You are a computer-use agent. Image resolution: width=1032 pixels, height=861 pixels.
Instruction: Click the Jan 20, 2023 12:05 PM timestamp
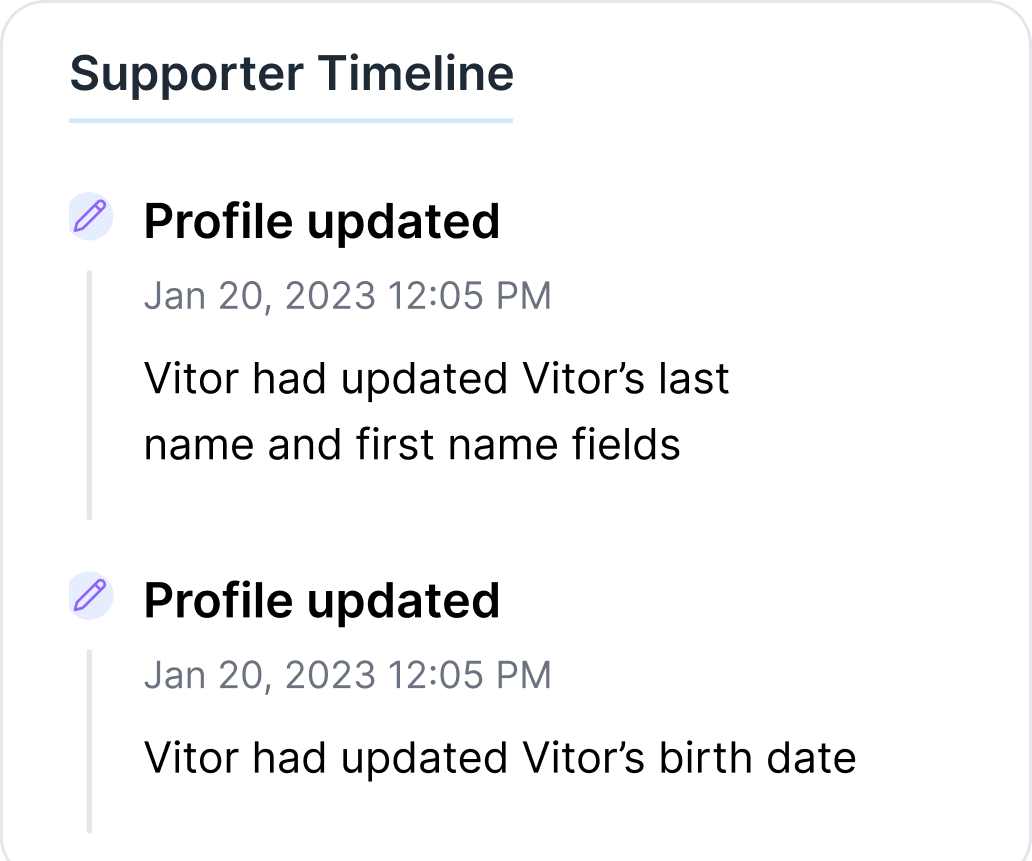coord(348,296)
